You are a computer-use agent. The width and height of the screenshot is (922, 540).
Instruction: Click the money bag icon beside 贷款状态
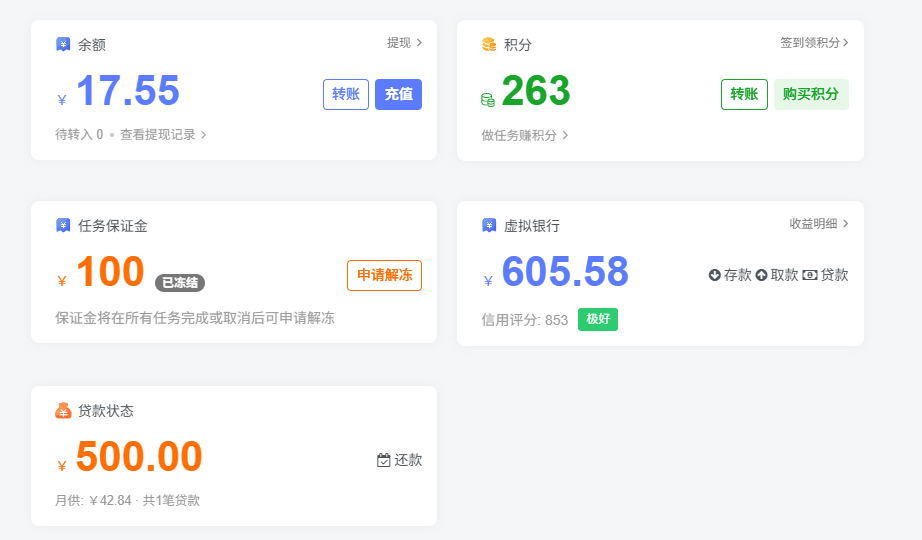63,410
